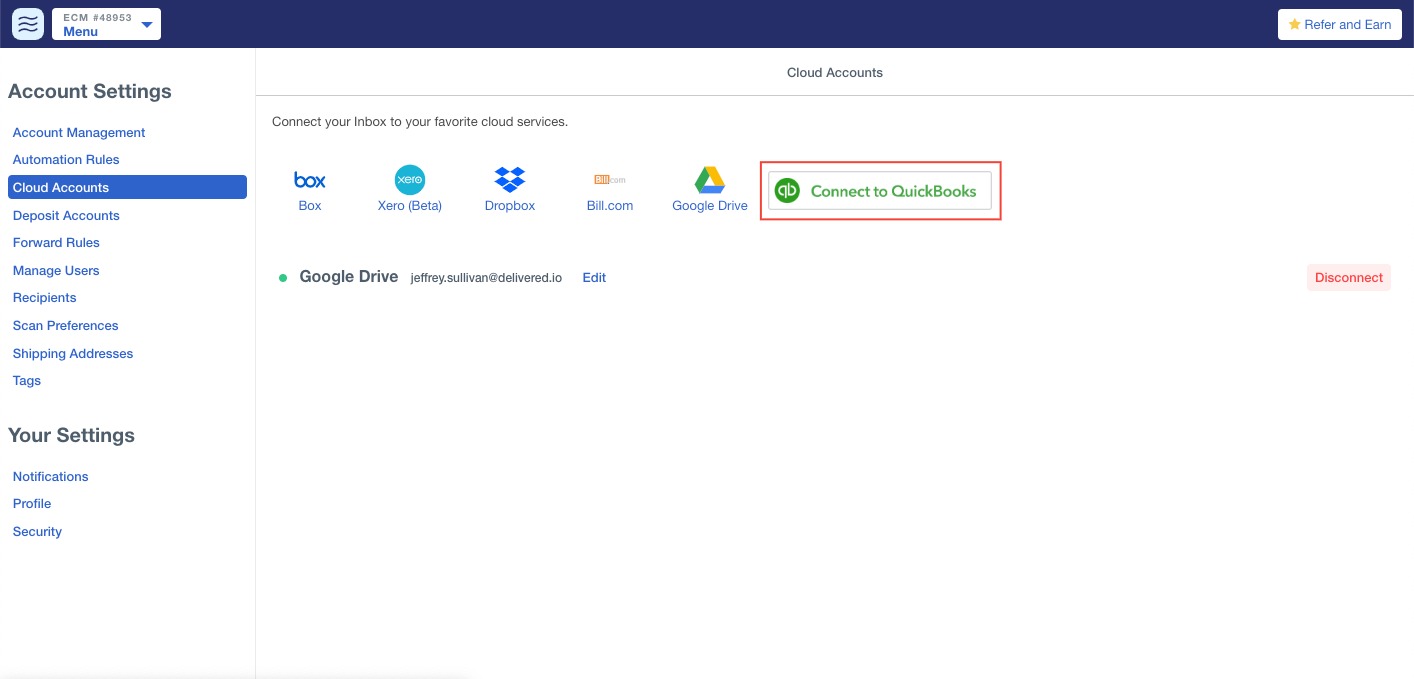Click the Account Settings heading
This screenshot has width=1414, height=679.
tap(90, 91)
